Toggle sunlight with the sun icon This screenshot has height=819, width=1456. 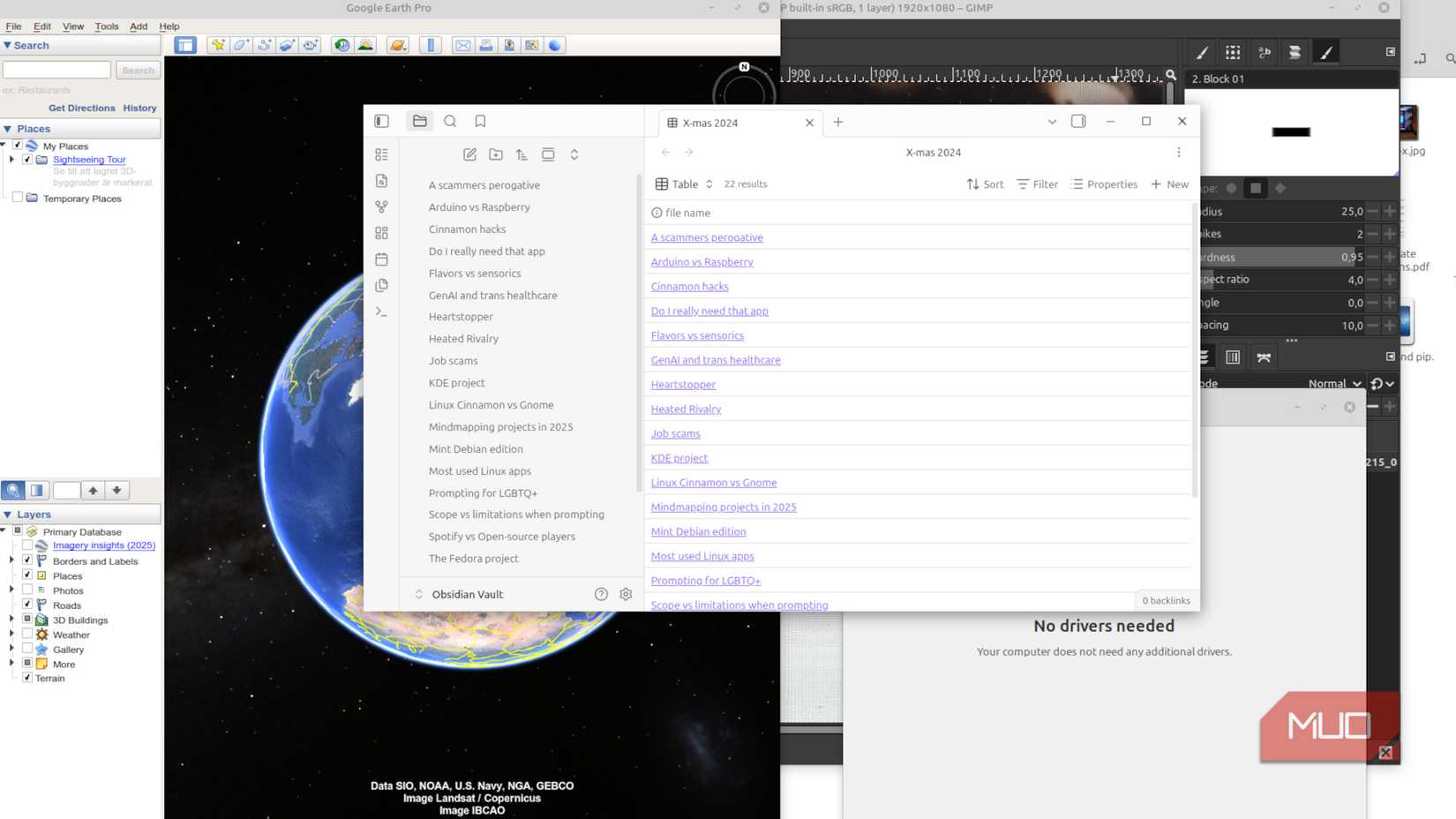point(364,44)
